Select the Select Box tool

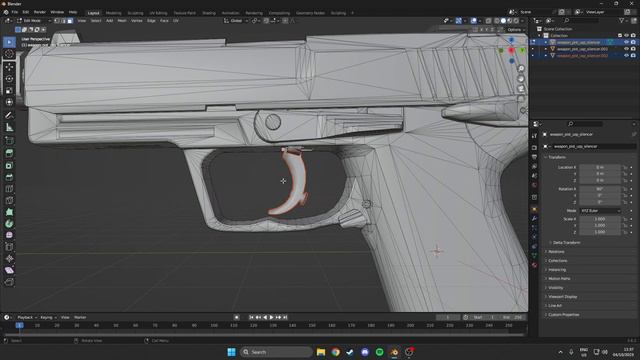click(9, 42)
